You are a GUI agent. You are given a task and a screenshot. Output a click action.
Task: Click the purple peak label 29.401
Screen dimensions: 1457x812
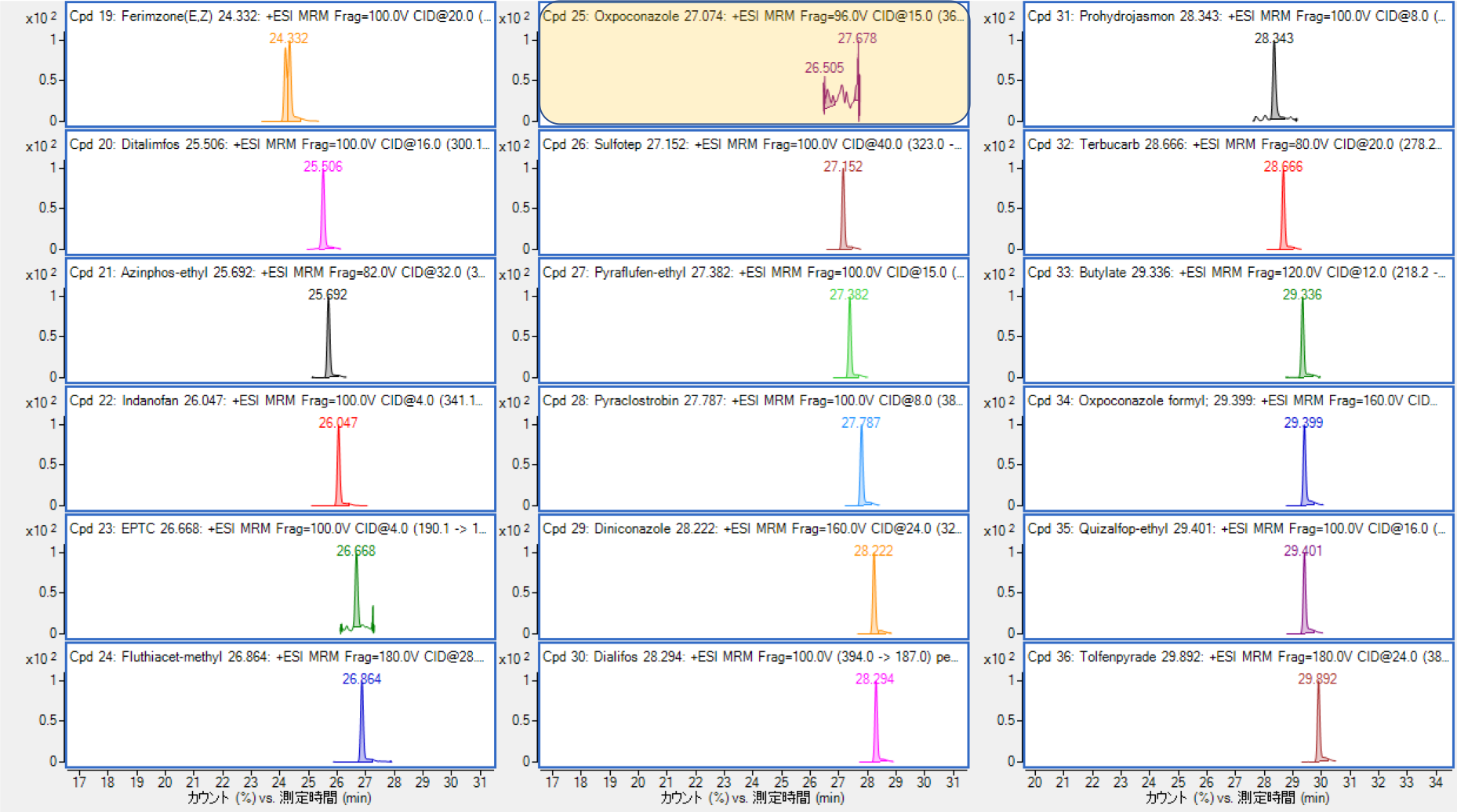pos(1303,551)
